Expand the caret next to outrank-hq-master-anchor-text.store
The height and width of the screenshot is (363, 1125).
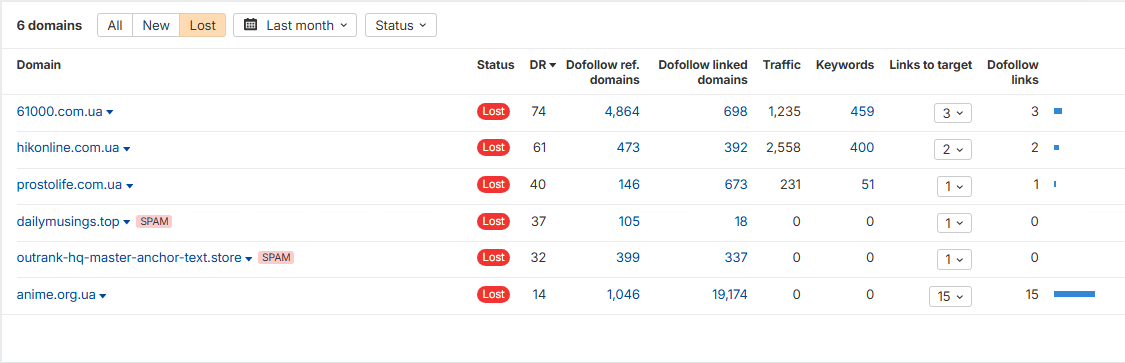click(249, 259)
